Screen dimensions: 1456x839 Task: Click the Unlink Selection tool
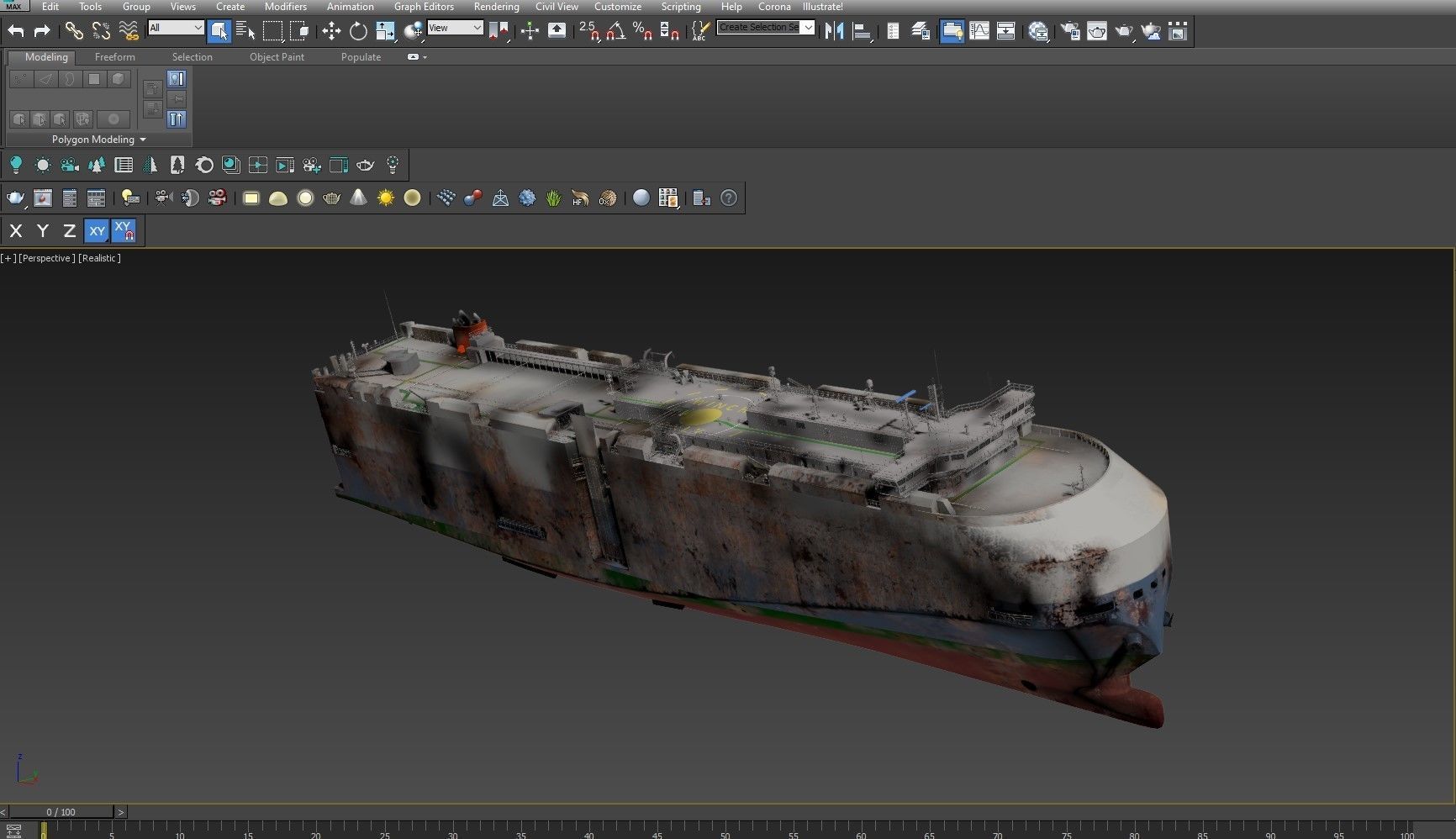(101, 31)
